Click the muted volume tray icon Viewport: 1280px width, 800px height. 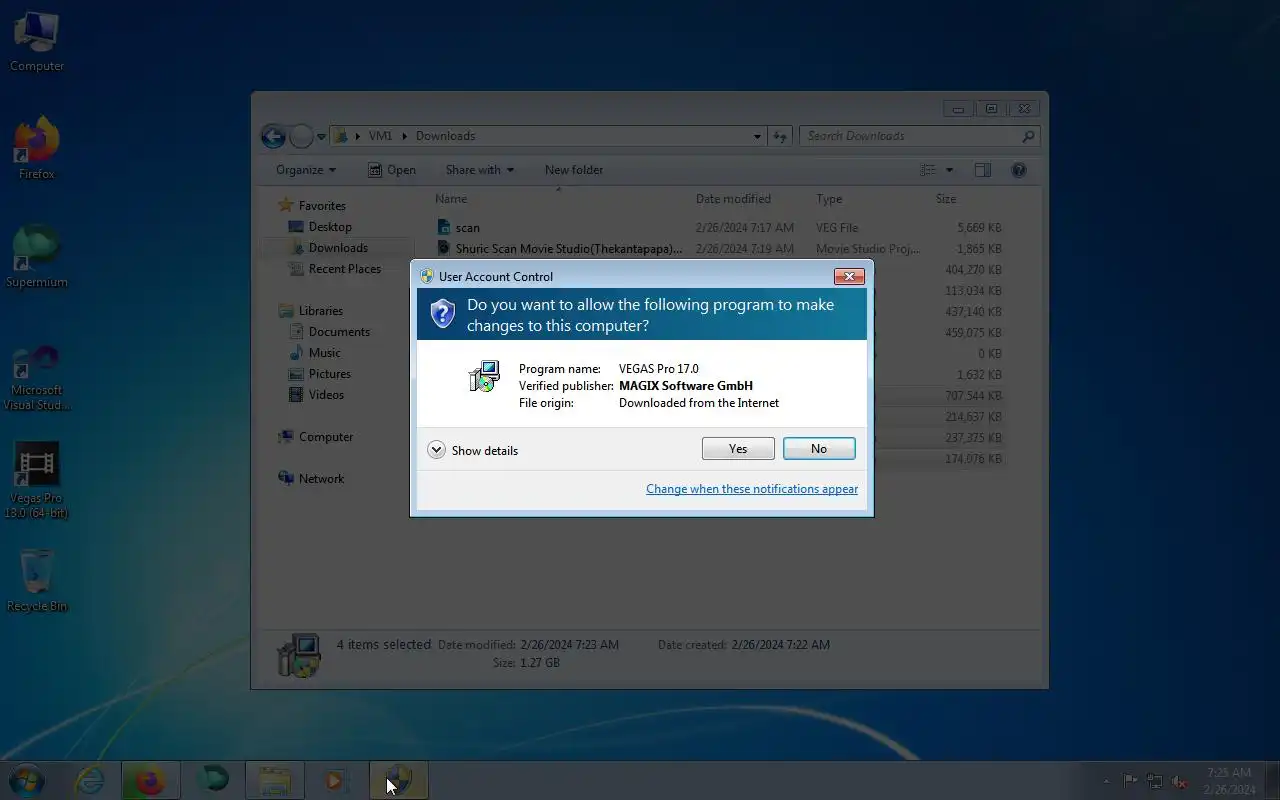[1179, 781]
